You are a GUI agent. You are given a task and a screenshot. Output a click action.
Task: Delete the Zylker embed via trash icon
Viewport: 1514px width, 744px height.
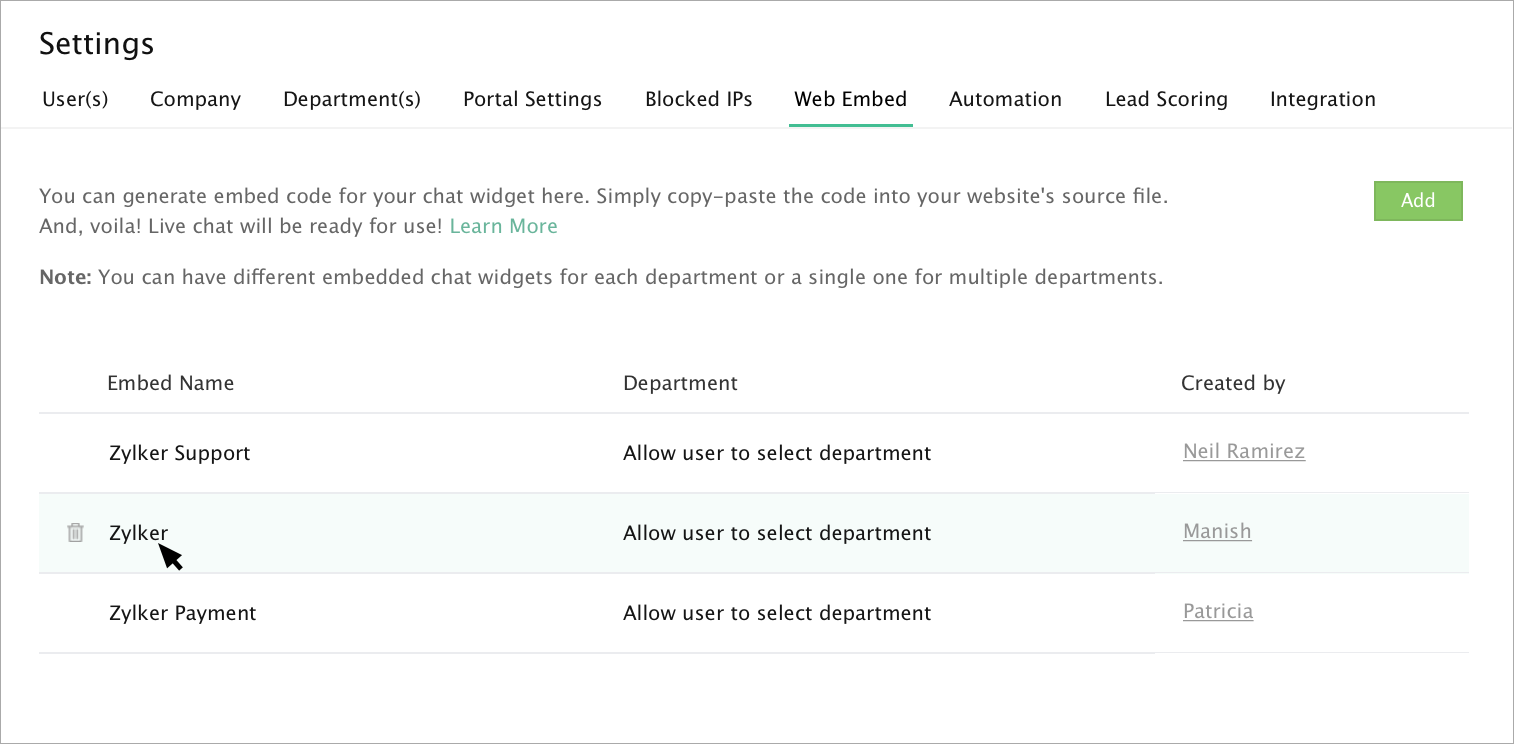(x=75, y=533)
